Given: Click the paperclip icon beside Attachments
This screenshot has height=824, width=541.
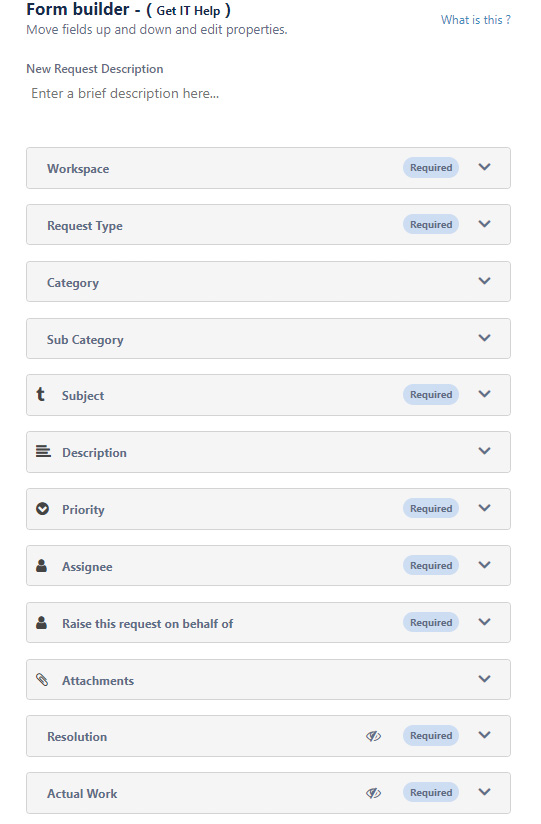Looking at the screenshot, I should (x=42, y=679).
